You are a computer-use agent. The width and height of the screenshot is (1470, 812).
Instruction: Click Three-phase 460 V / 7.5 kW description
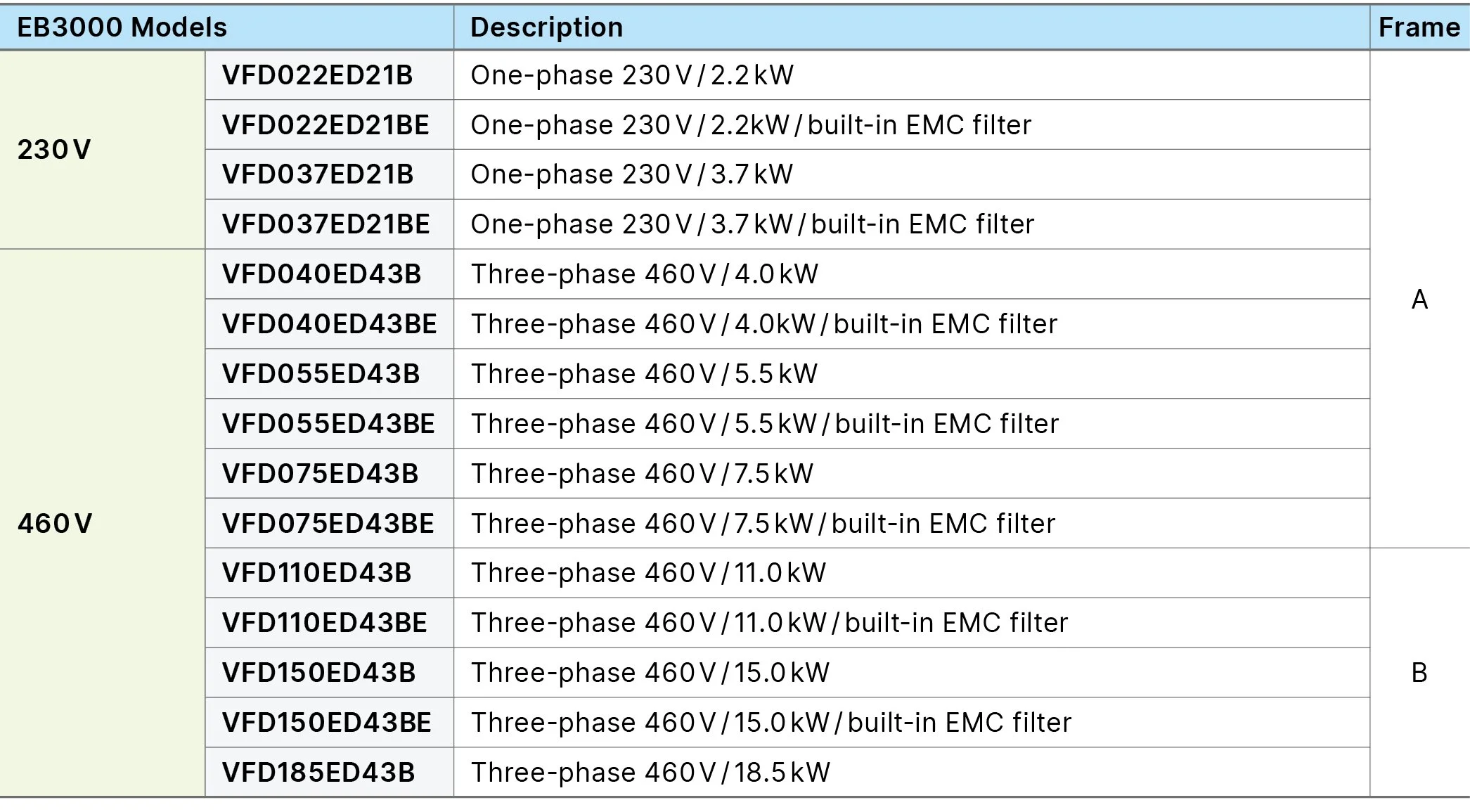click(642, 474)
